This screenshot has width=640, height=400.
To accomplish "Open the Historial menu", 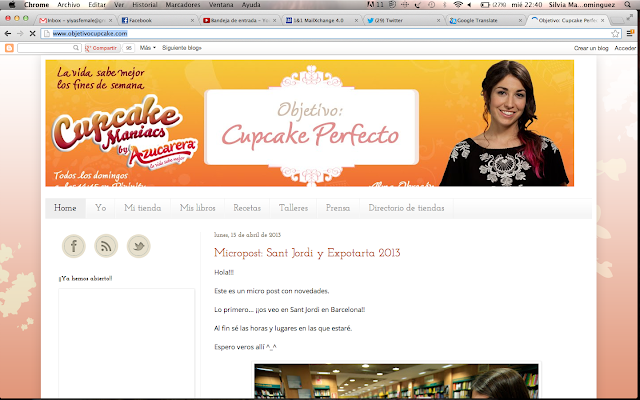I will (145, 5).
